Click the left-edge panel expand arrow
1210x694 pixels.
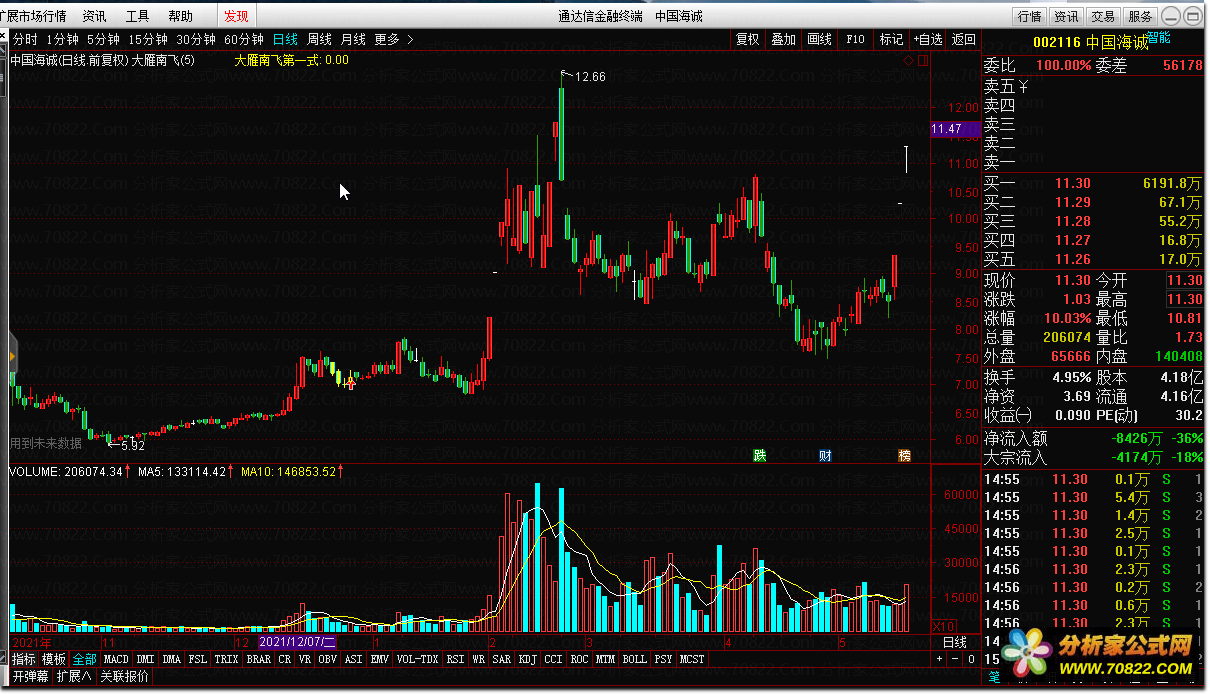(x=13, y=355)
